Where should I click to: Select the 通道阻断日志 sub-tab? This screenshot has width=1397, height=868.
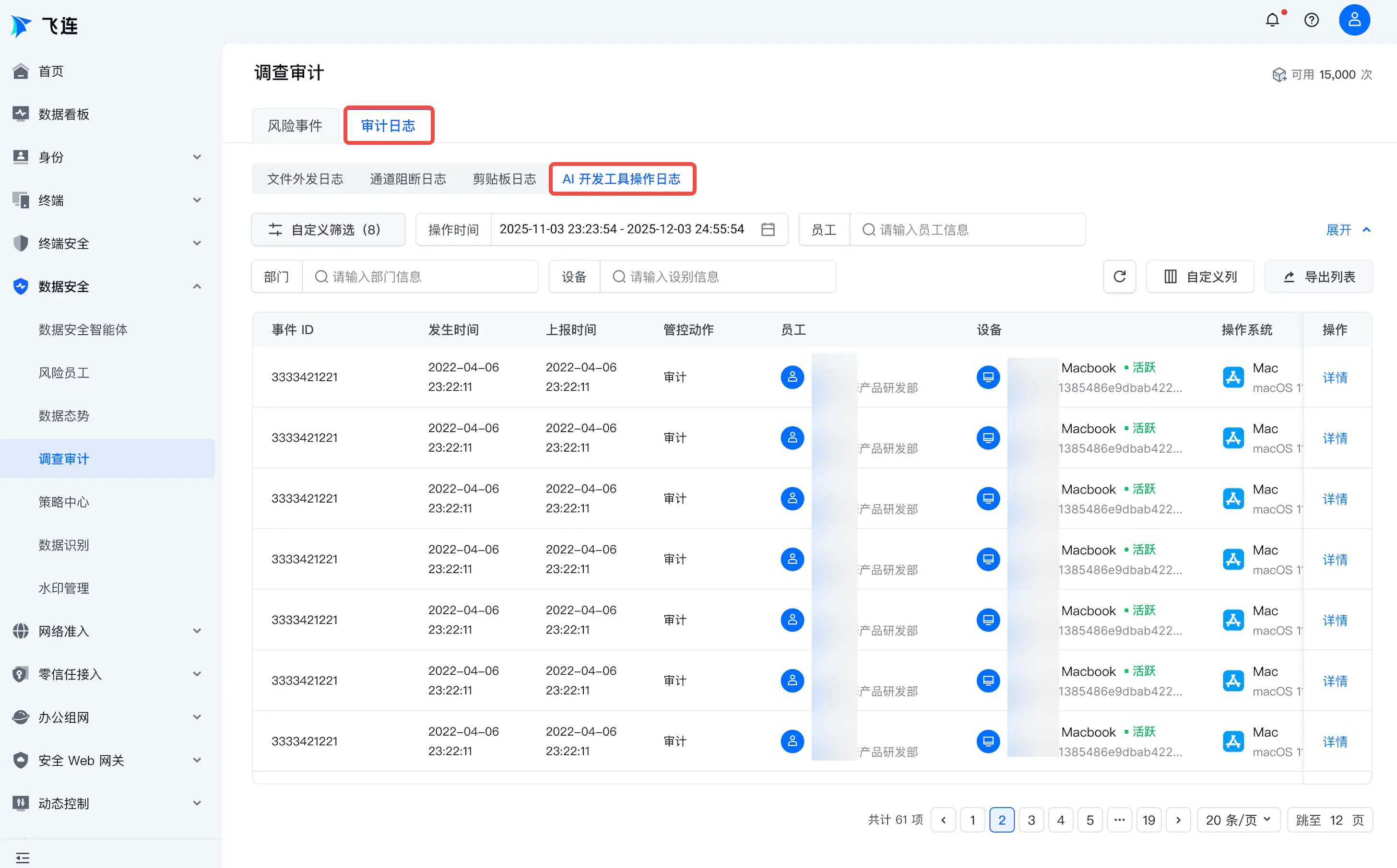[408, 179]
